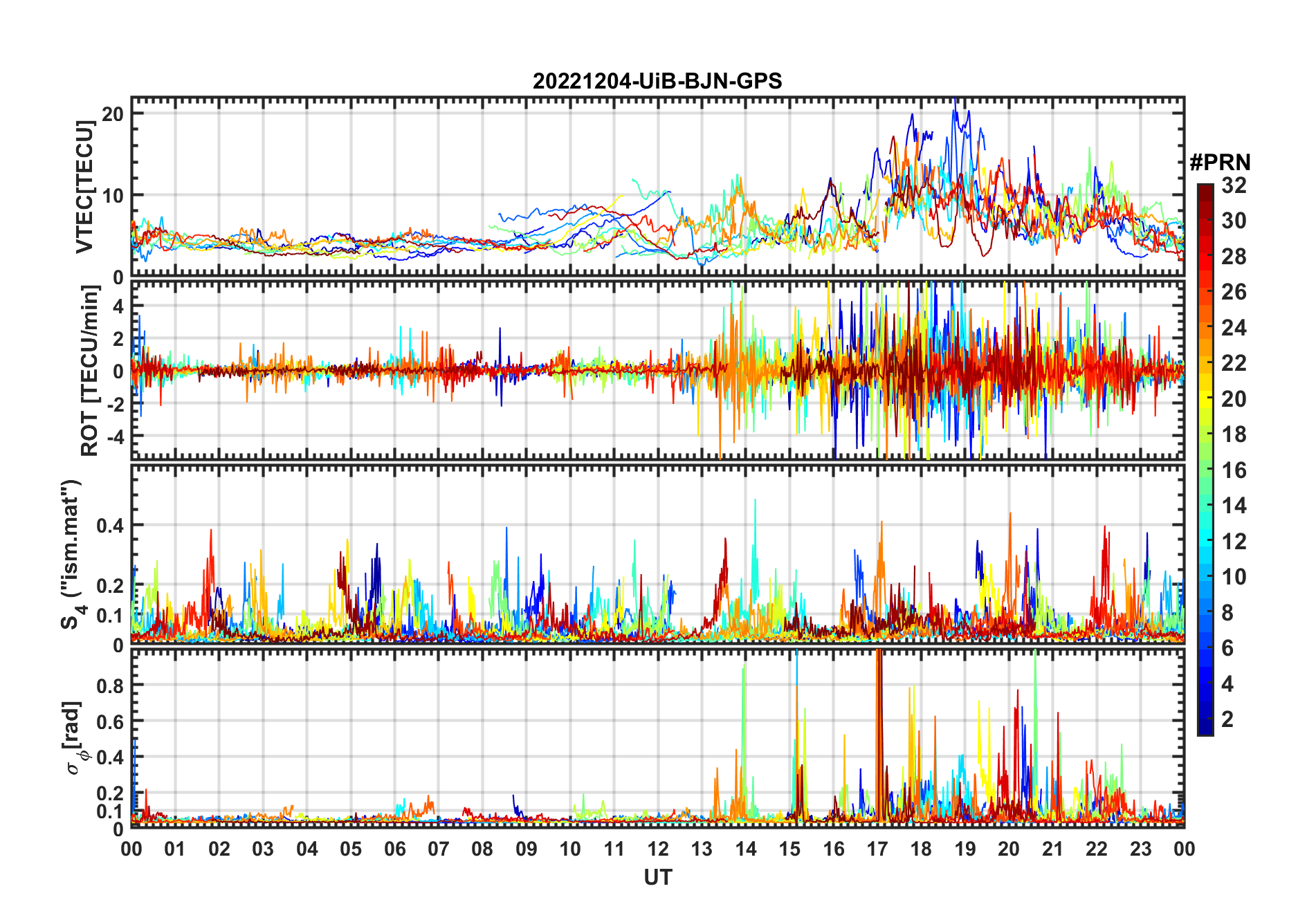The height and width of the screenshot is (920, 1316).
Task: Click colorbar tick label 16
Action: coord(1234,470)
